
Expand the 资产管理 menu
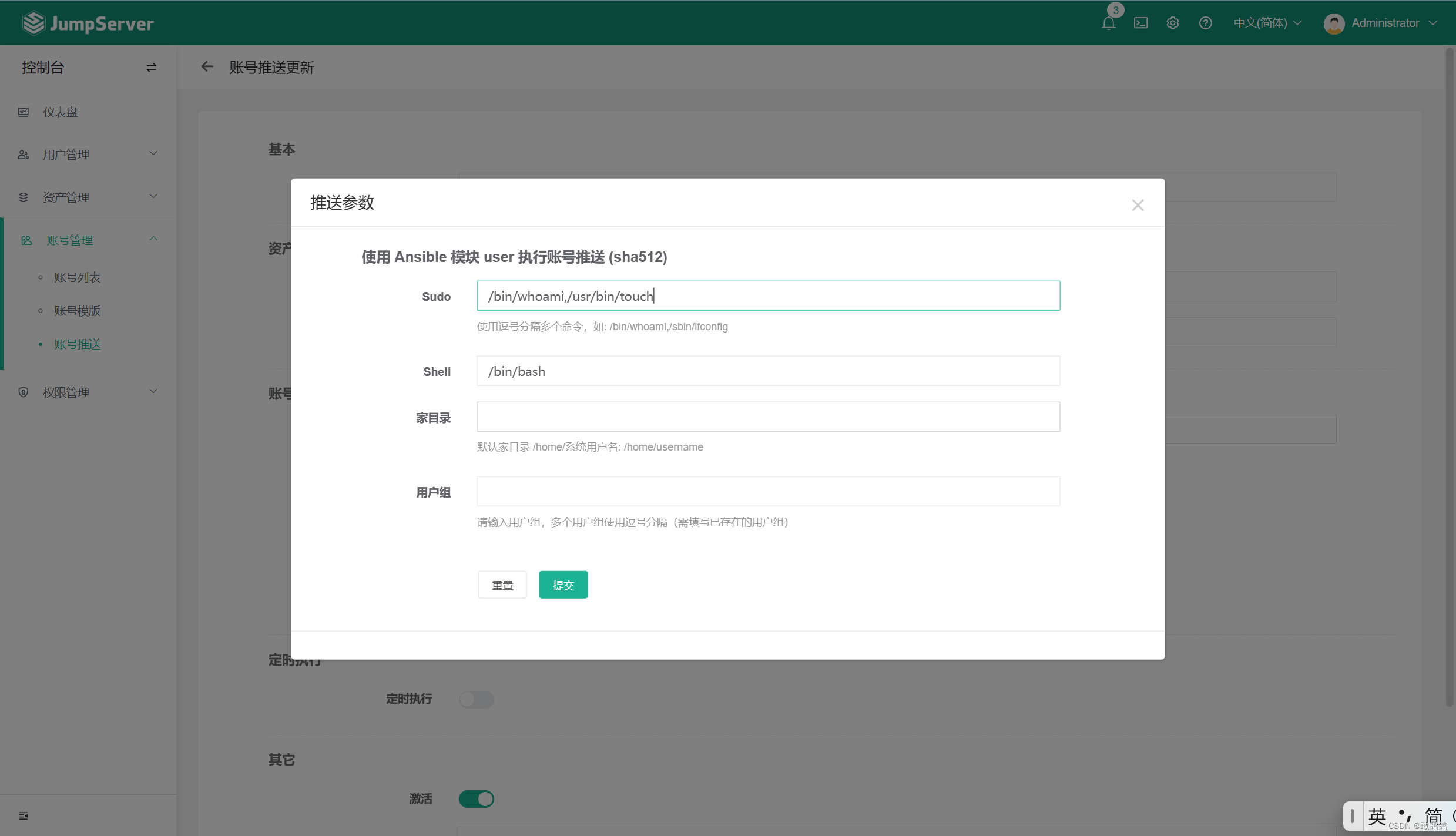click(88, 197)
